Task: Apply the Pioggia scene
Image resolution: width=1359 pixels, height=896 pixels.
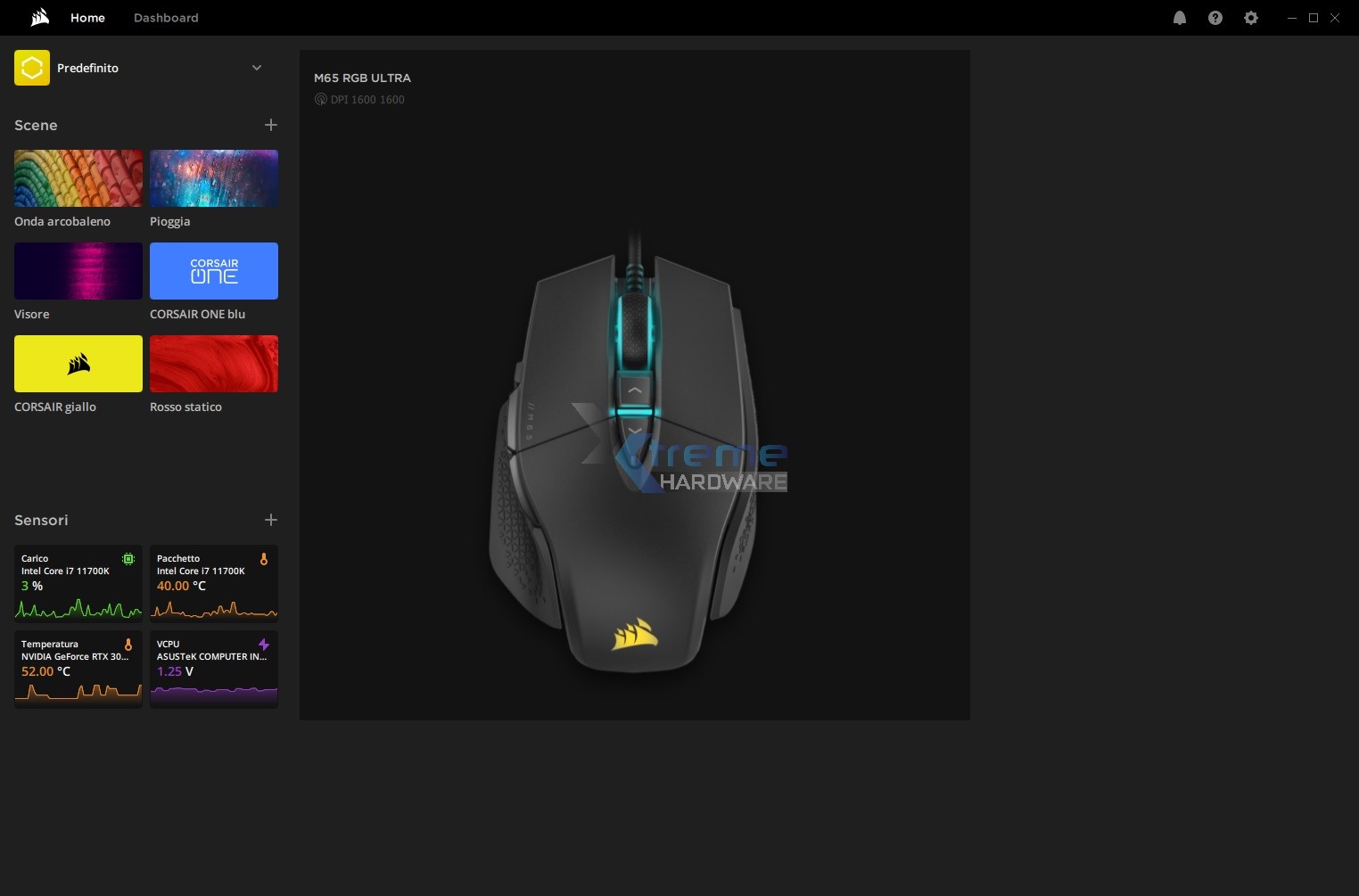Action: [x=214, y=178]
